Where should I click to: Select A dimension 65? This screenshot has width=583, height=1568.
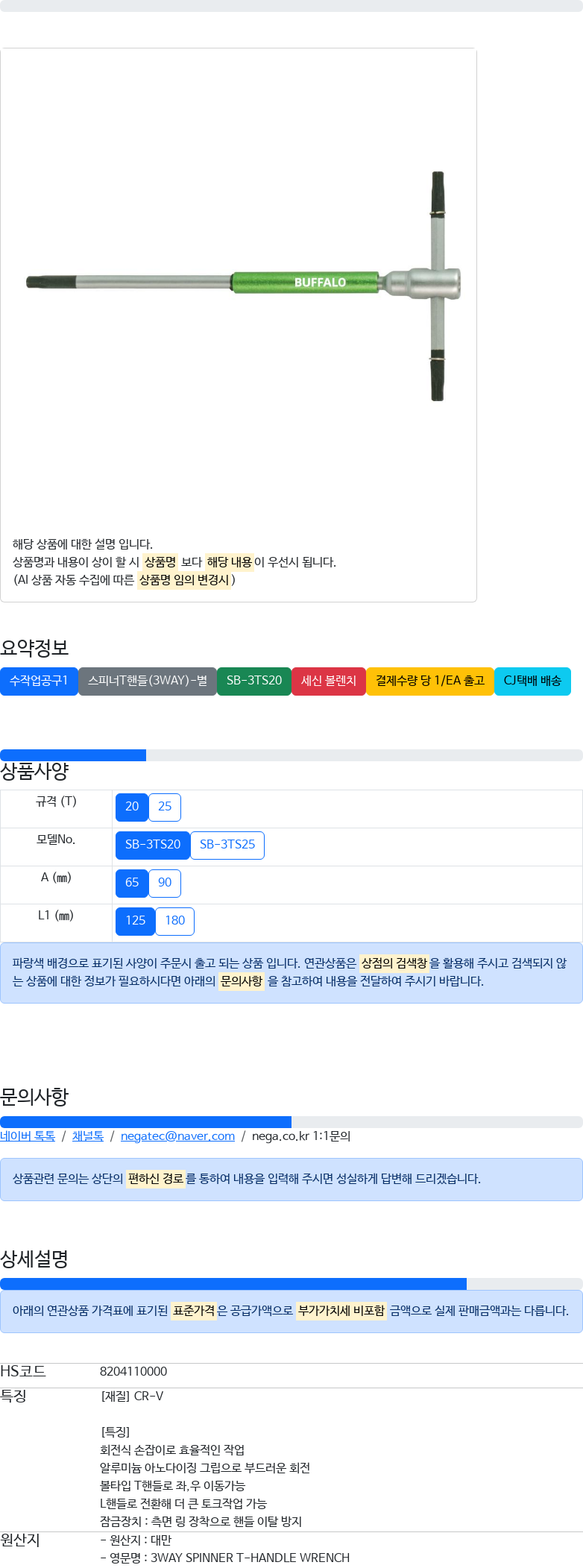point(132,883)
